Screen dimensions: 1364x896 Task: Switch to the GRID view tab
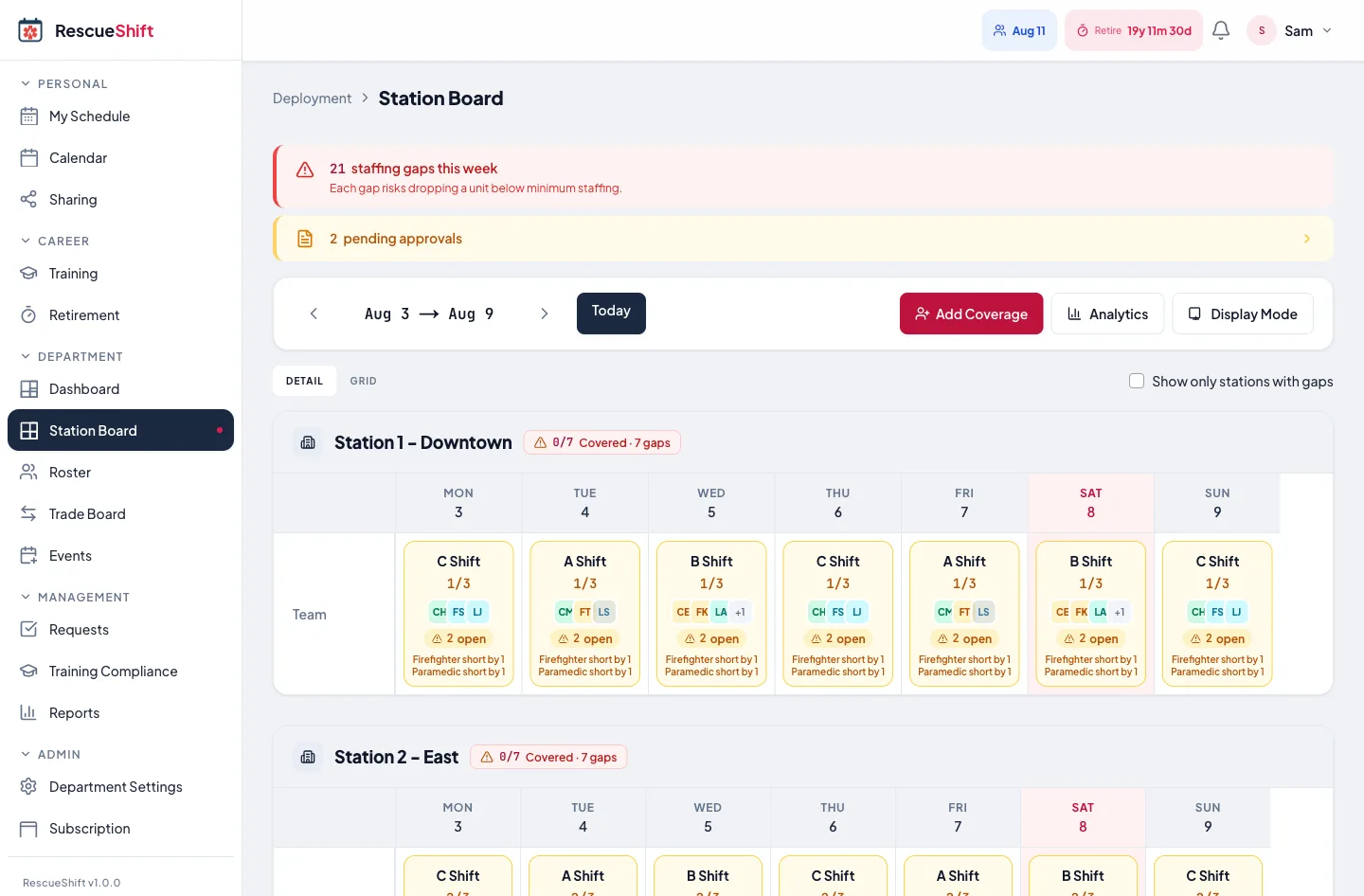(x=363, y=381)
